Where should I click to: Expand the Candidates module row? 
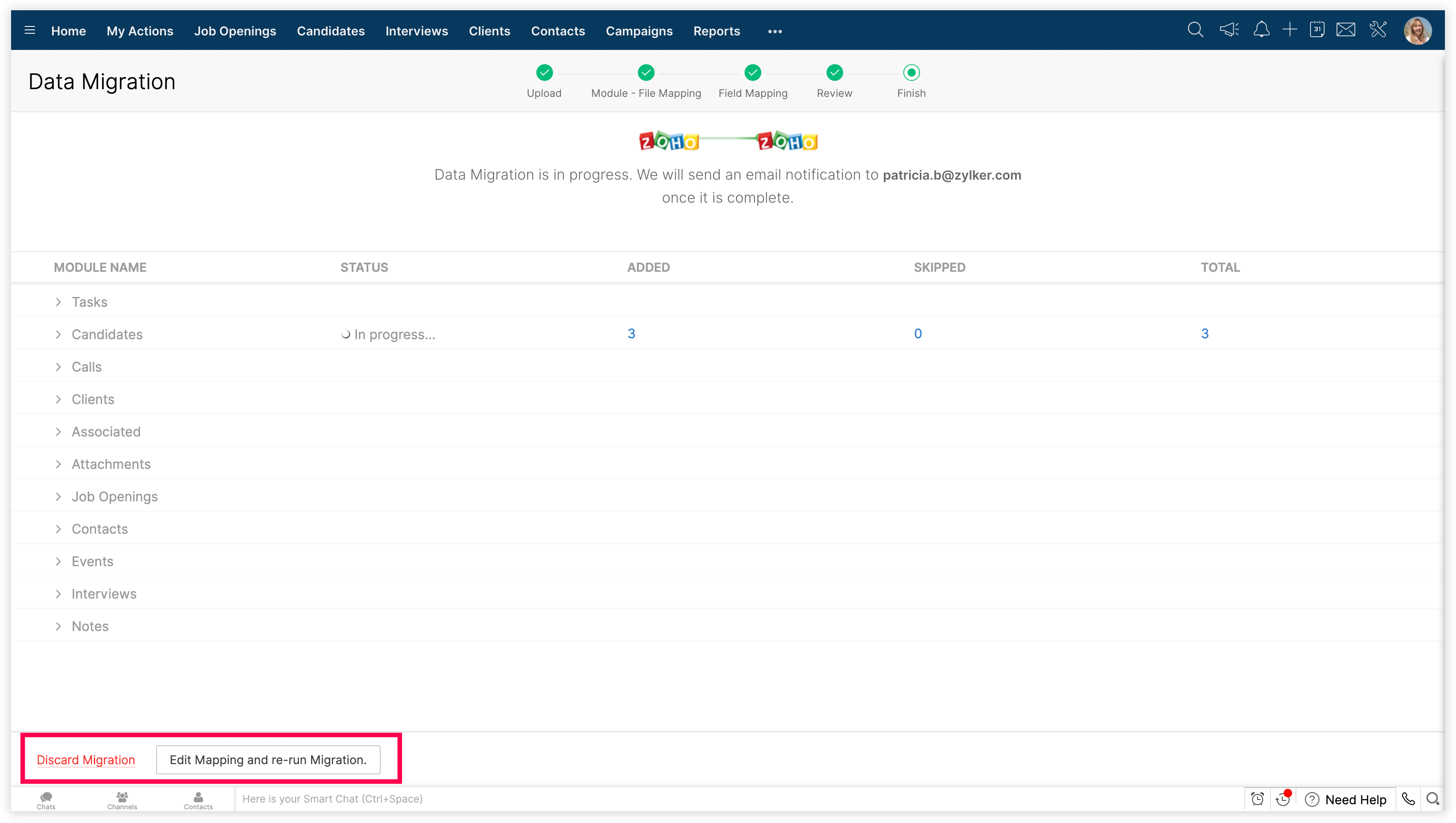58,334
